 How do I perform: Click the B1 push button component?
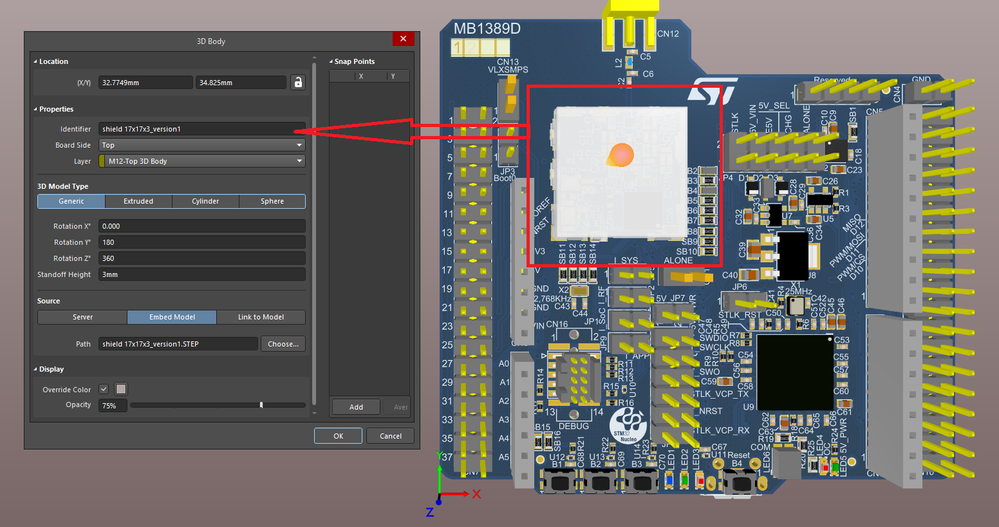point(560,481)
